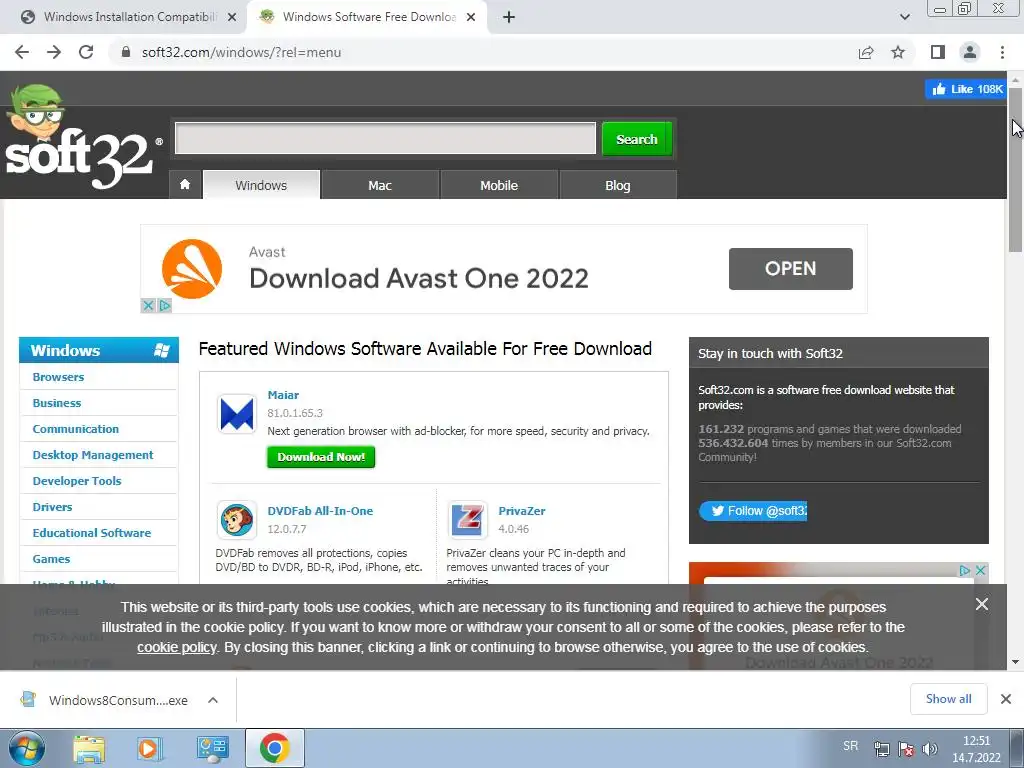Screen dimensions: 1024x768
Task: Open AdChoices info on top ad
Action: [165, 305]
